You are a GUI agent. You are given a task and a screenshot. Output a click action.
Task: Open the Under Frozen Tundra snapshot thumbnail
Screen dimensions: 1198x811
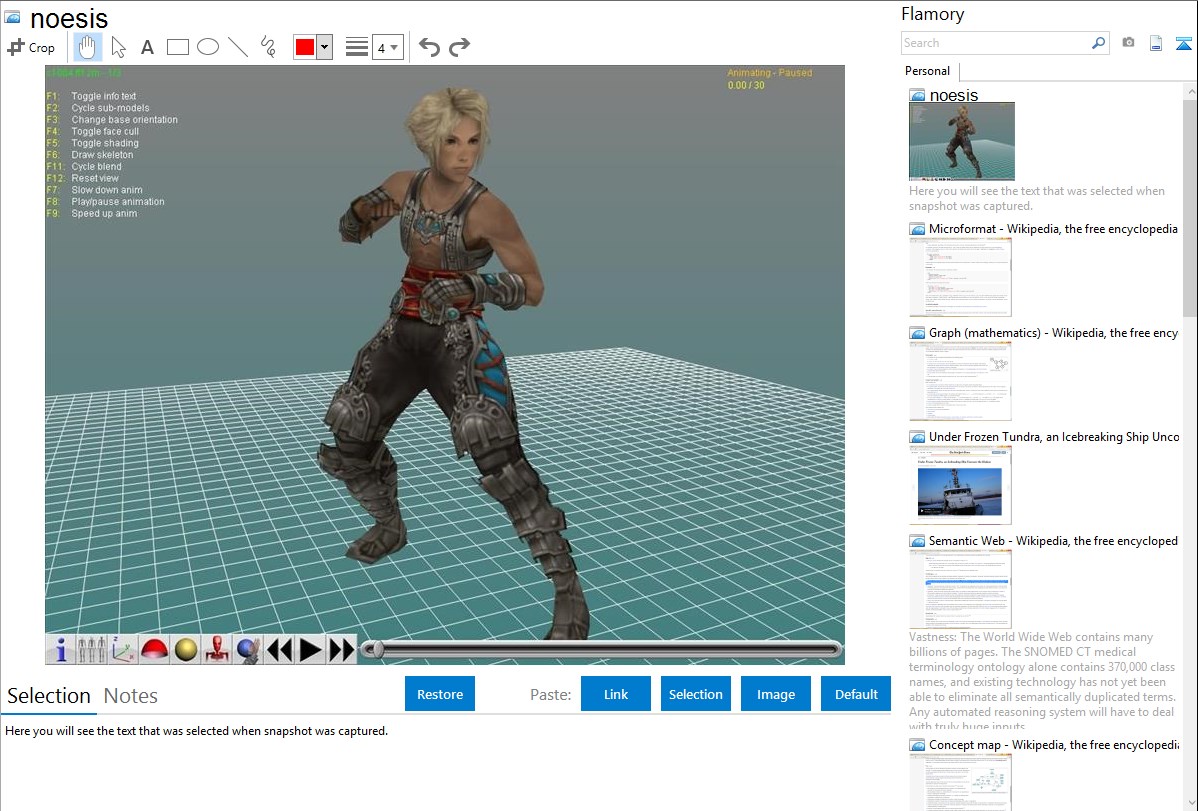point(960,485)
